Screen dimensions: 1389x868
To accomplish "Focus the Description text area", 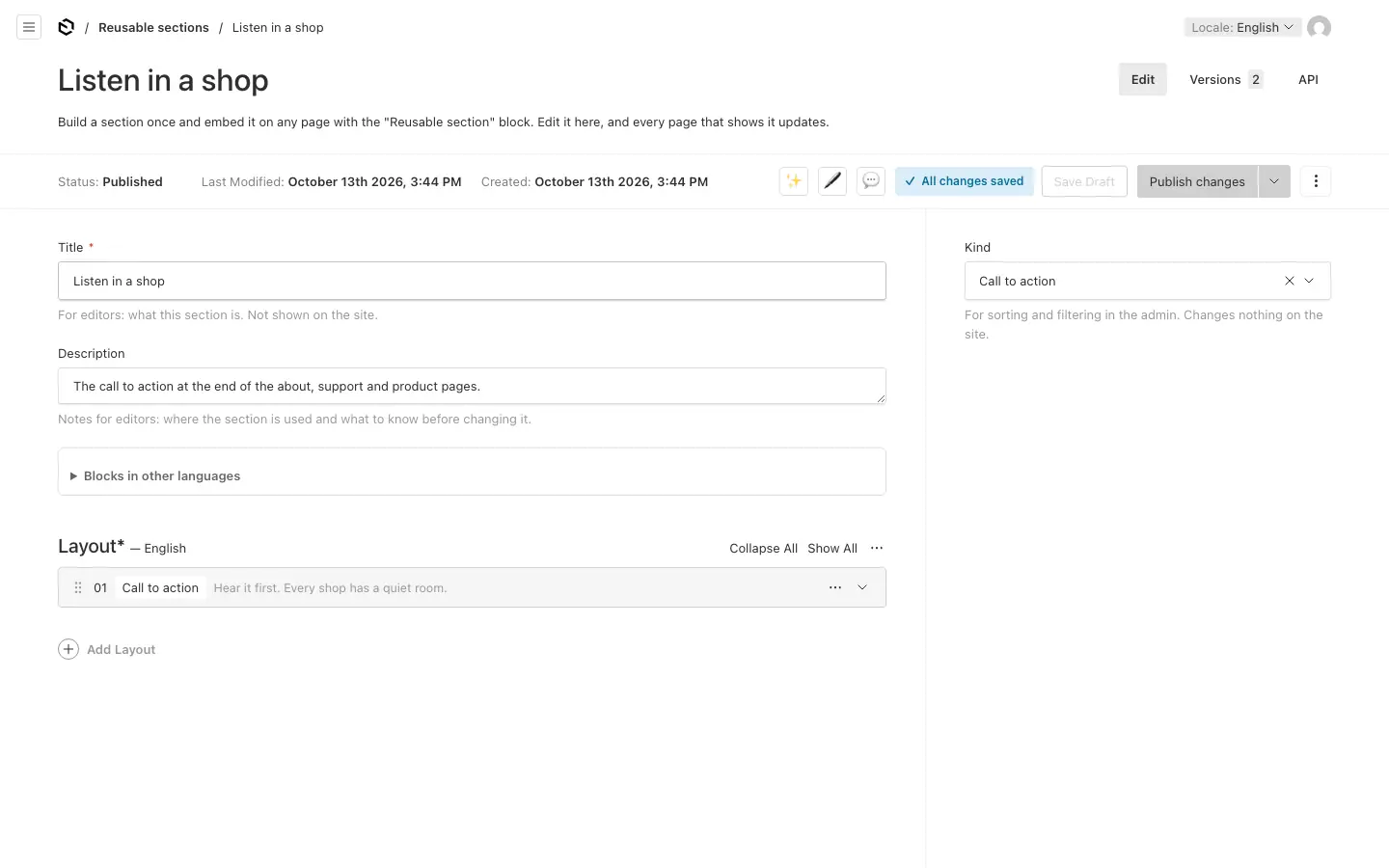I will (x=472, y=386).
